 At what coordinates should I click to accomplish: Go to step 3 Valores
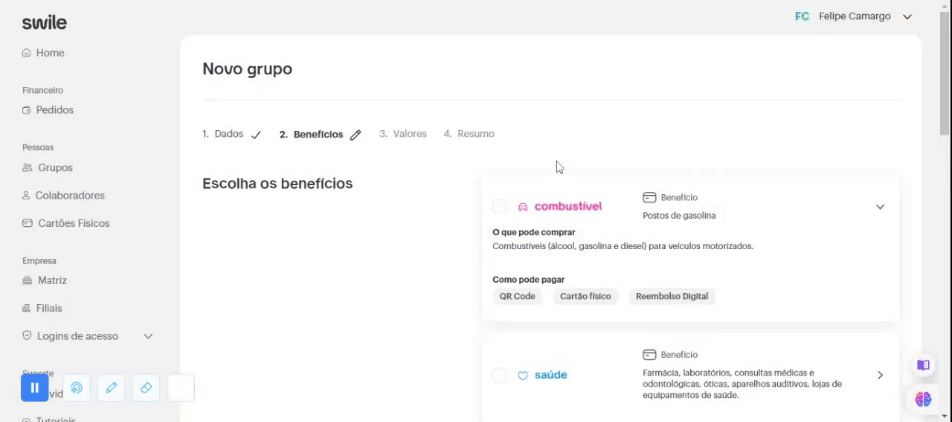(403, 134)
